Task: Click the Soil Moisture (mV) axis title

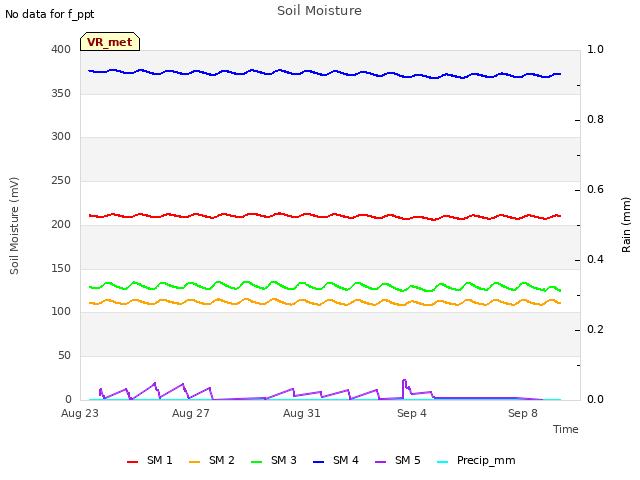Action: 14,226
